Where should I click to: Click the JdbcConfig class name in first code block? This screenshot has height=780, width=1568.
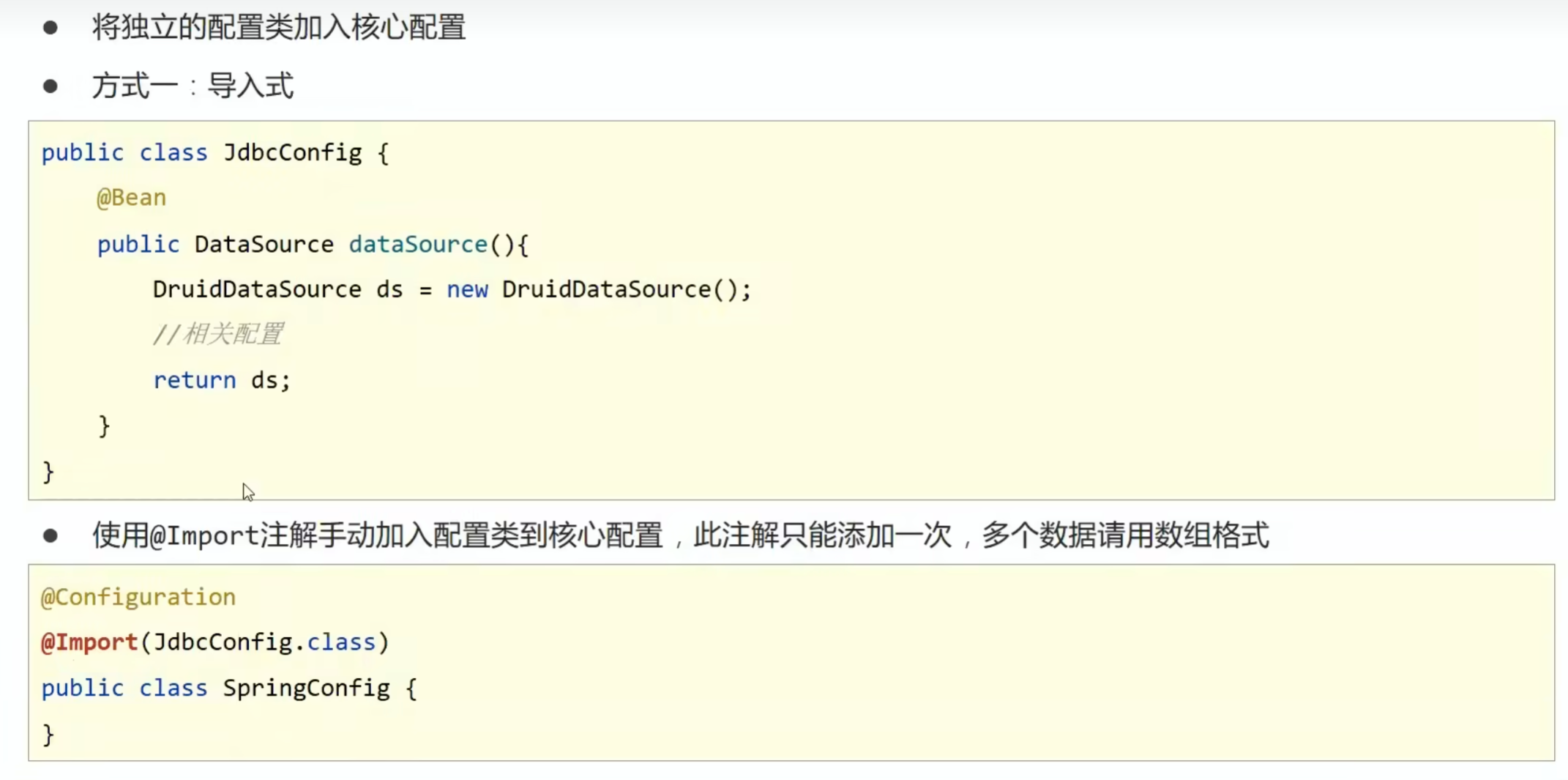pos(293,152)
